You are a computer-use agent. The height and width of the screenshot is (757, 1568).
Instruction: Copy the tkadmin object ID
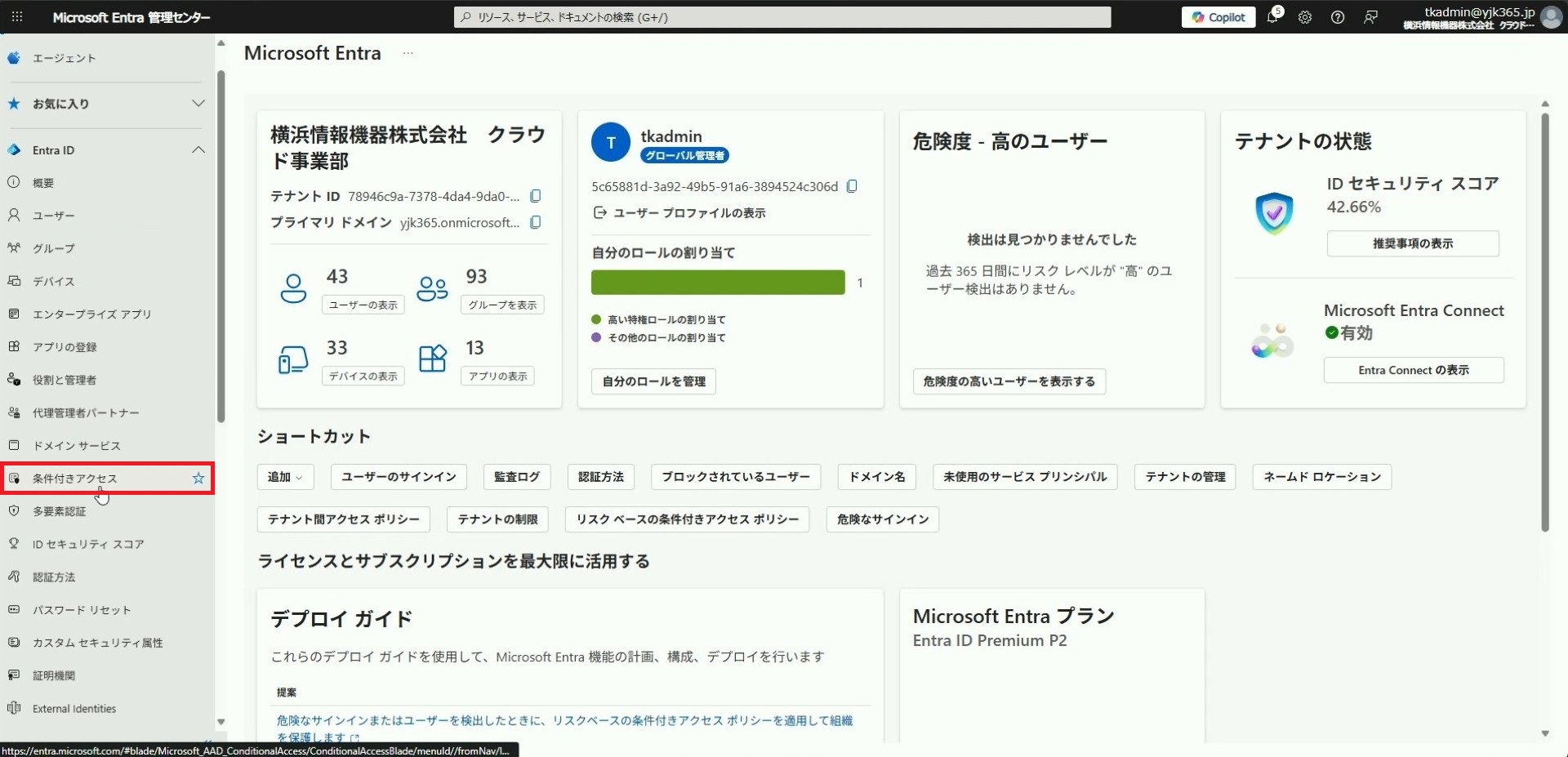pos(852,186)
